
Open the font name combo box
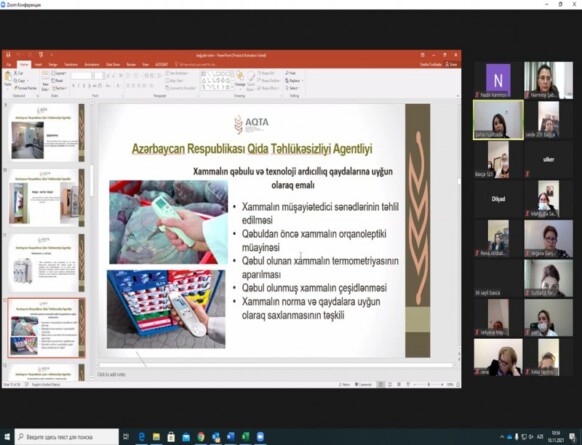(81, 76)
